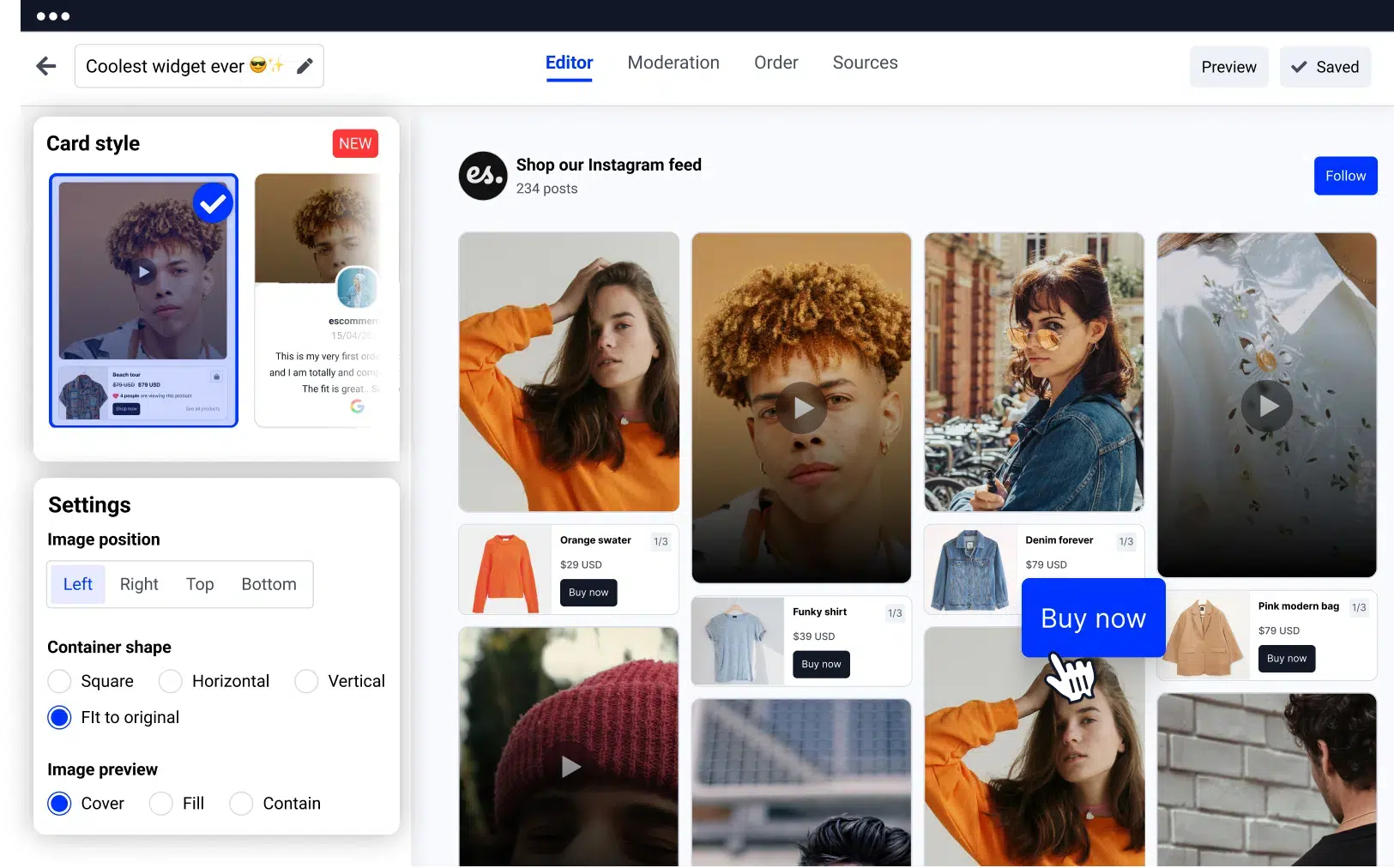Screen dimensions: 1394x868
Task: Enable the Fill image preview option
Action: point(160,804)
